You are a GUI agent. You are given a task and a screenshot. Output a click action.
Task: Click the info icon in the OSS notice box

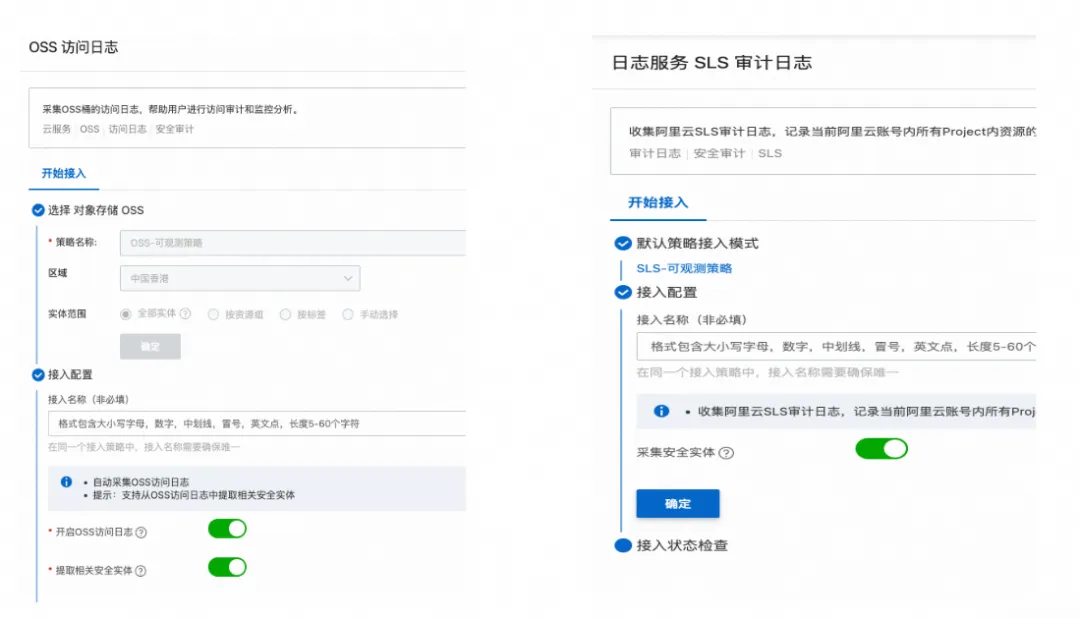pos(66,482)
